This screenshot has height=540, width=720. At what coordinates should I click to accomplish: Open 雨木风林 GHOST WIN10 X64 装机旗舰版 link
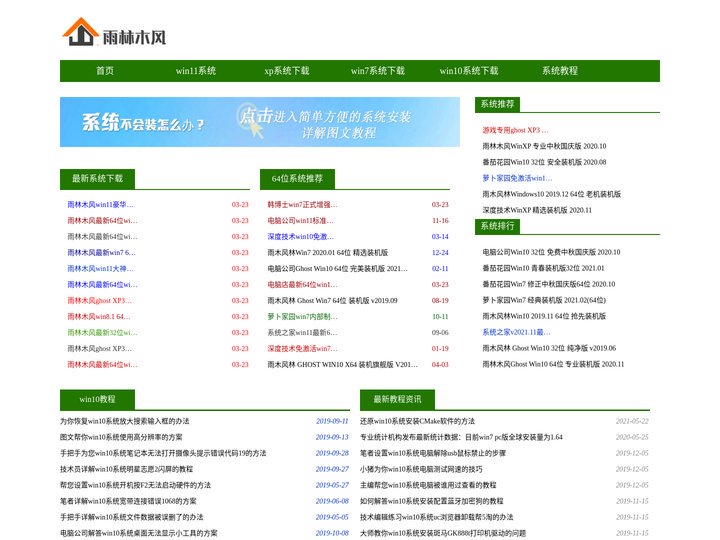tap(343, 365)
